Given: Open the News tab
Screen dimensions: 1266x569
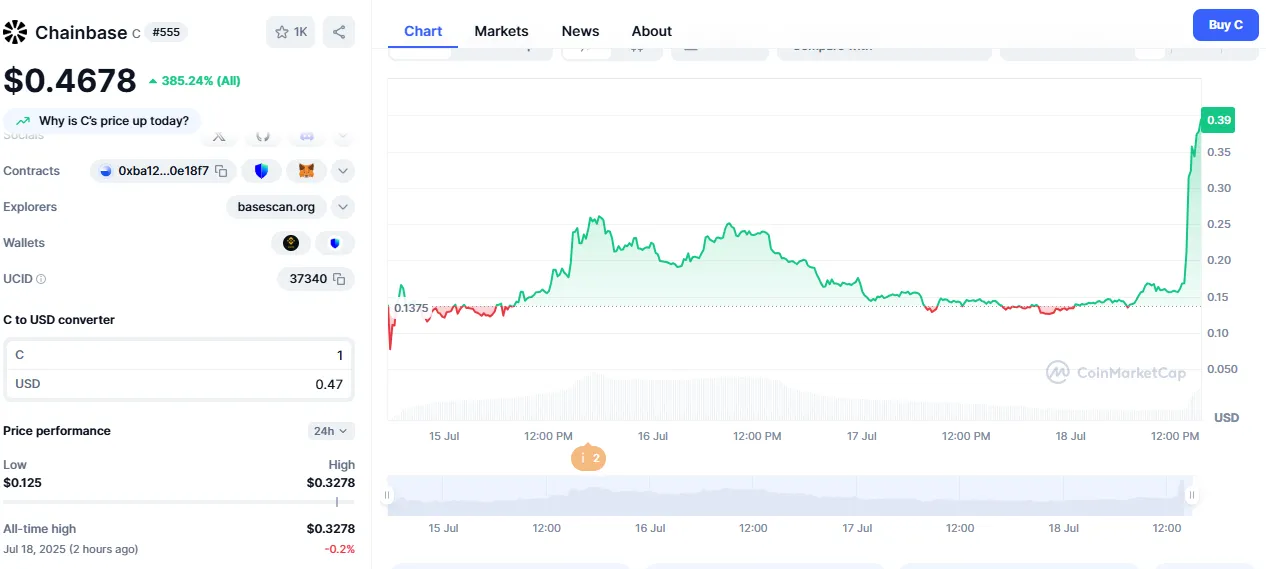Looking at the screenshot, I should pos(580,31).
